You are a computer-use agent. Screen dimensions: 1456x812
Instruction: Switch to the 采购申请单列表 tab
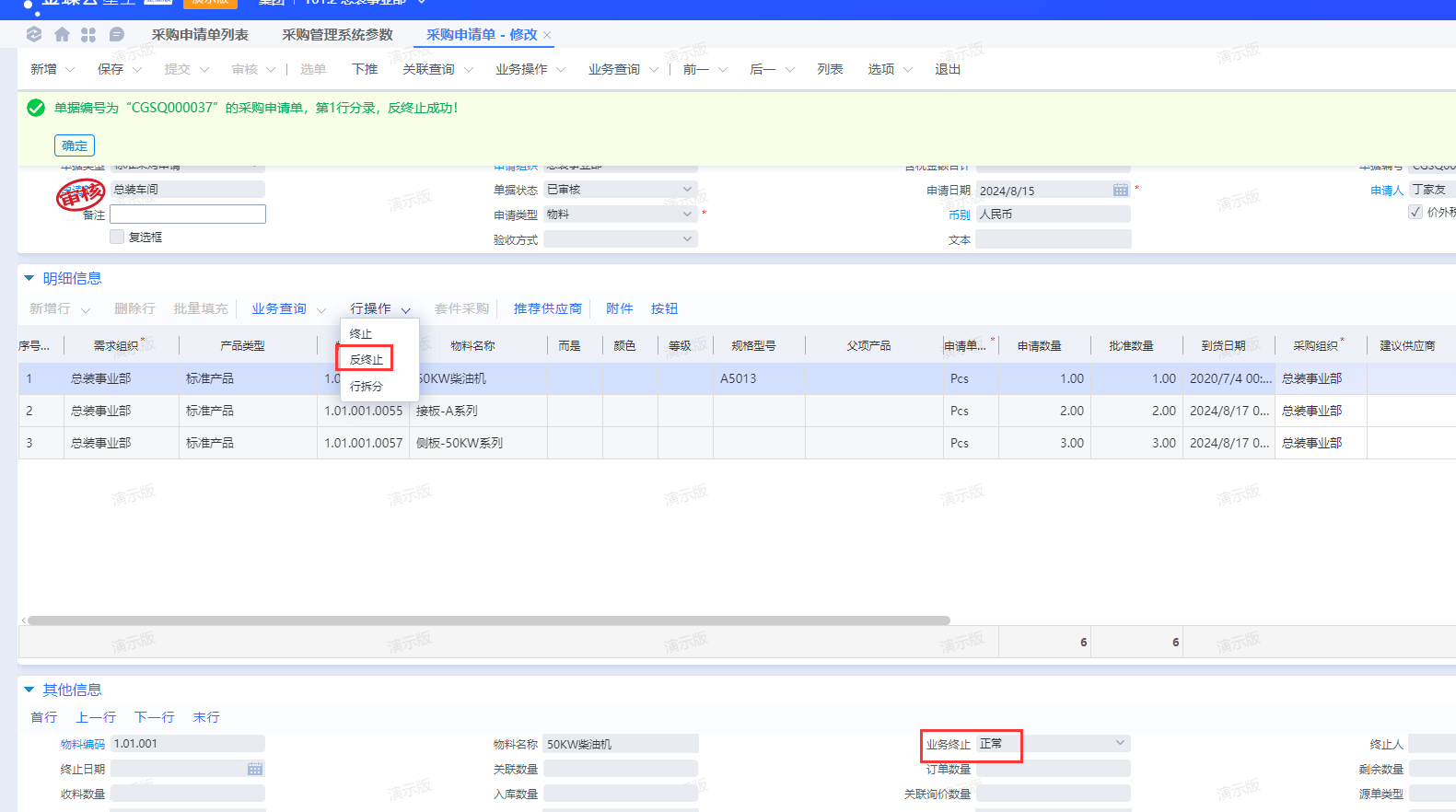click(x=200, y=35)
